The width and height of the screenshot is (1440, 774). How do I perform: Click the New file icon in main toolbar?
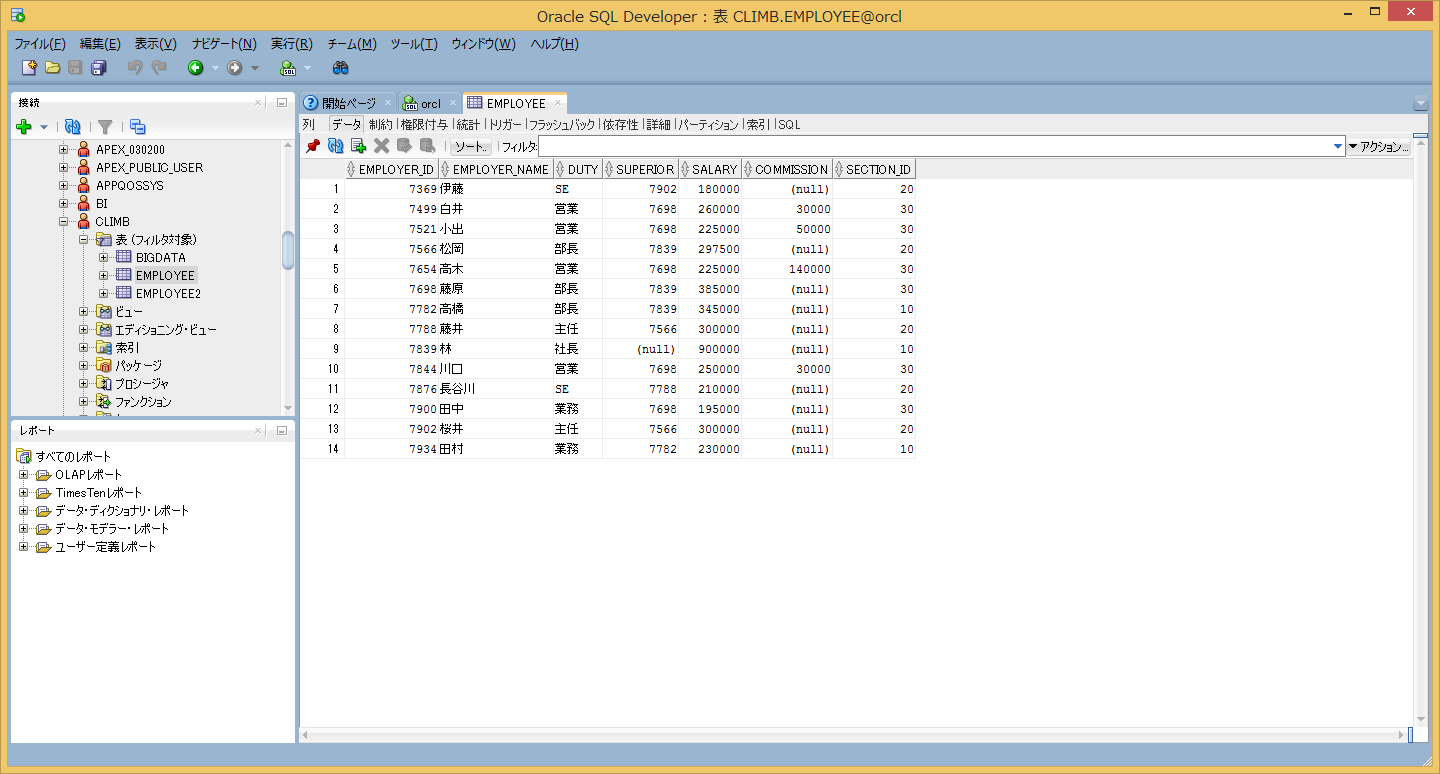click(29, 68)
